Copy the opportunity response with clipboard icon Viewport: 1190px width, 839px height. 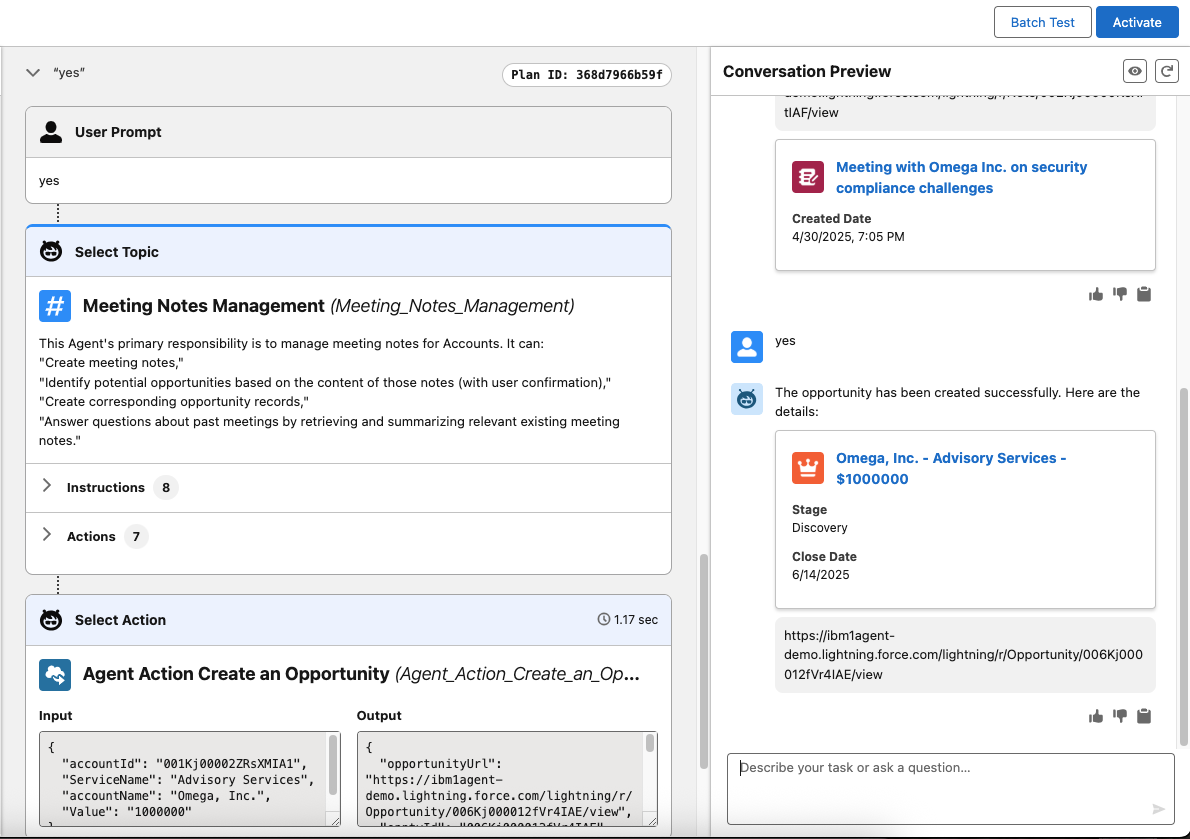click(x=1145, y=716)
